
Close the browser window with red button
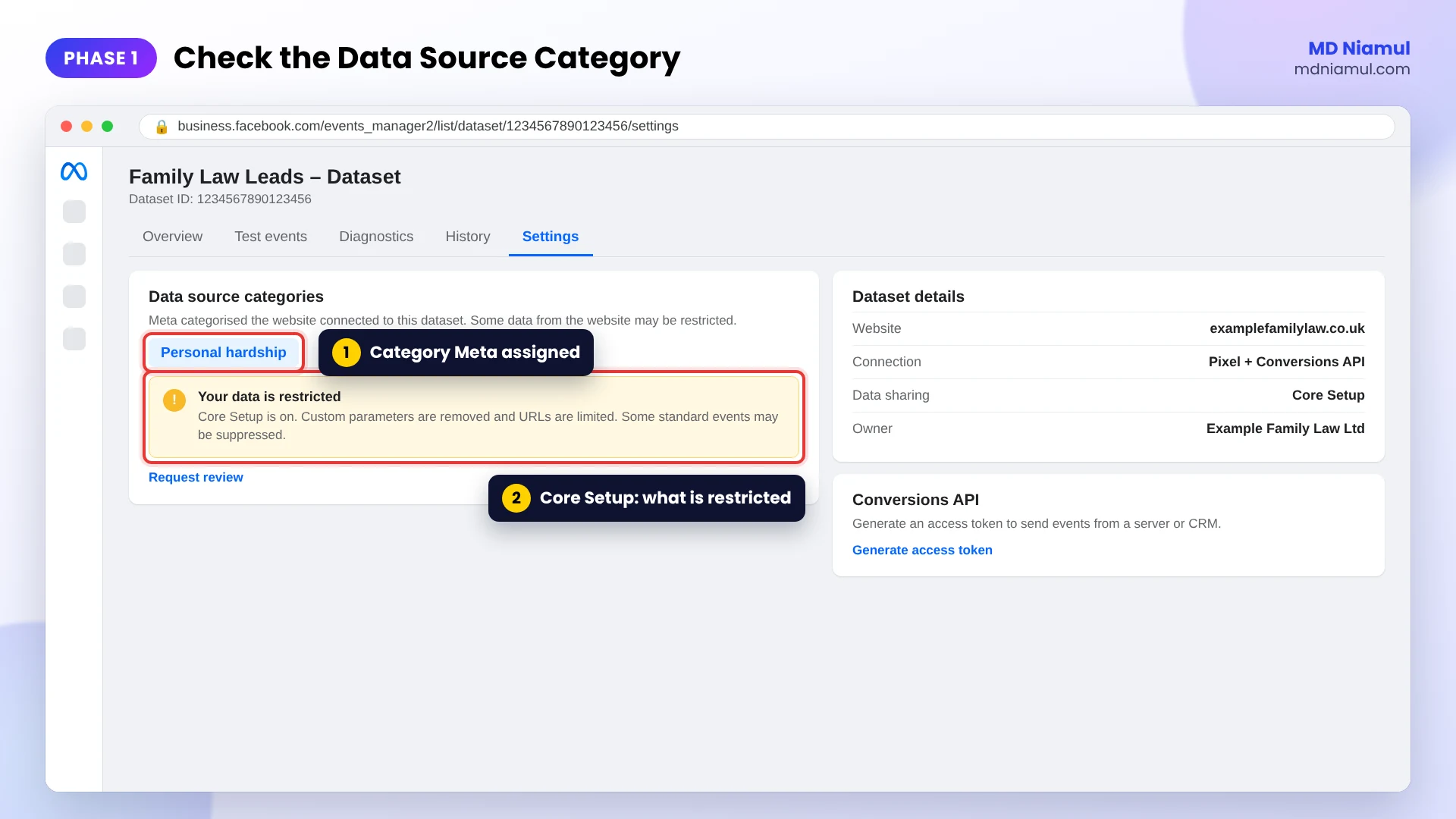(x=67, y=126)
